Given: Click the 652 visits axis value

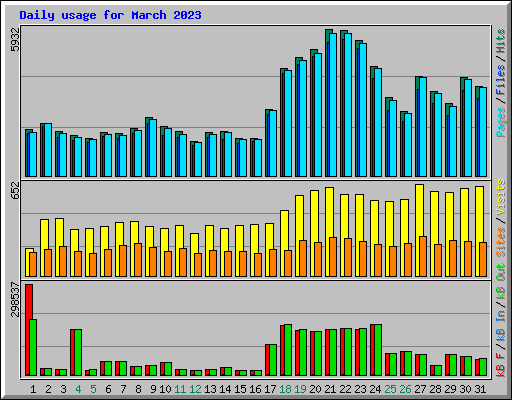Looking at the screenshot, I should [x=15, y=190].
